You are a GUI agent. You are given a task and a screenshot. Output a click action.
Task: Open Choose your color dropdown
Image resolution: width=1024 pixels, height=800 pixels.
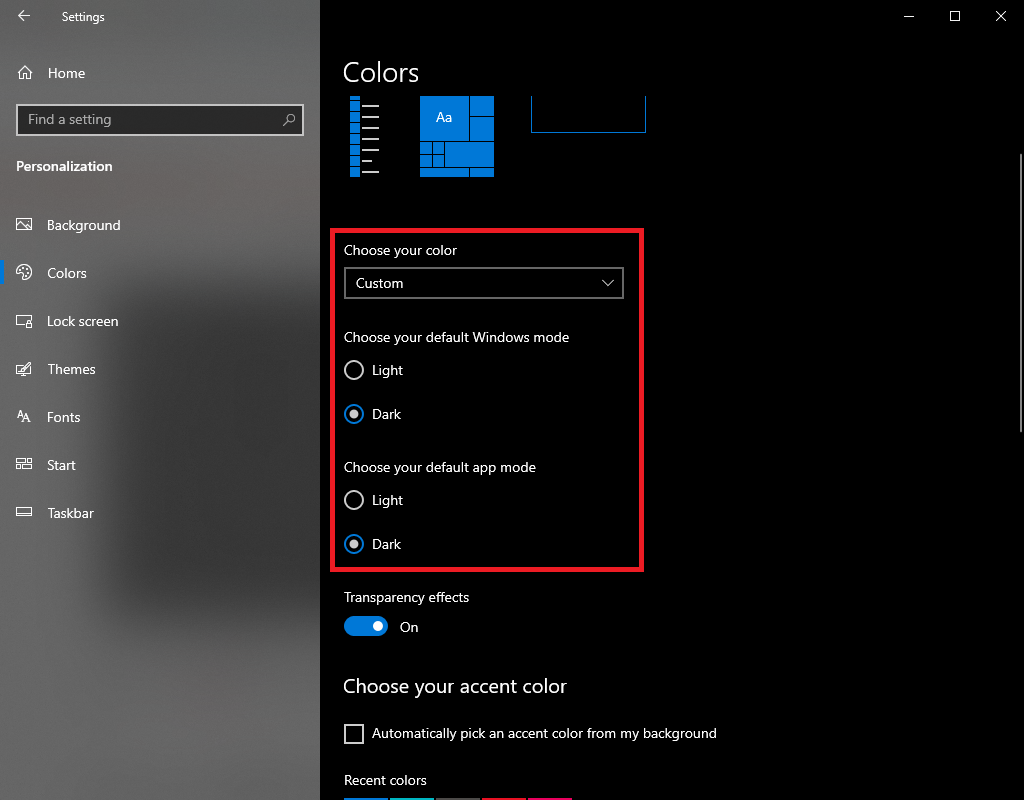point(484,283)
